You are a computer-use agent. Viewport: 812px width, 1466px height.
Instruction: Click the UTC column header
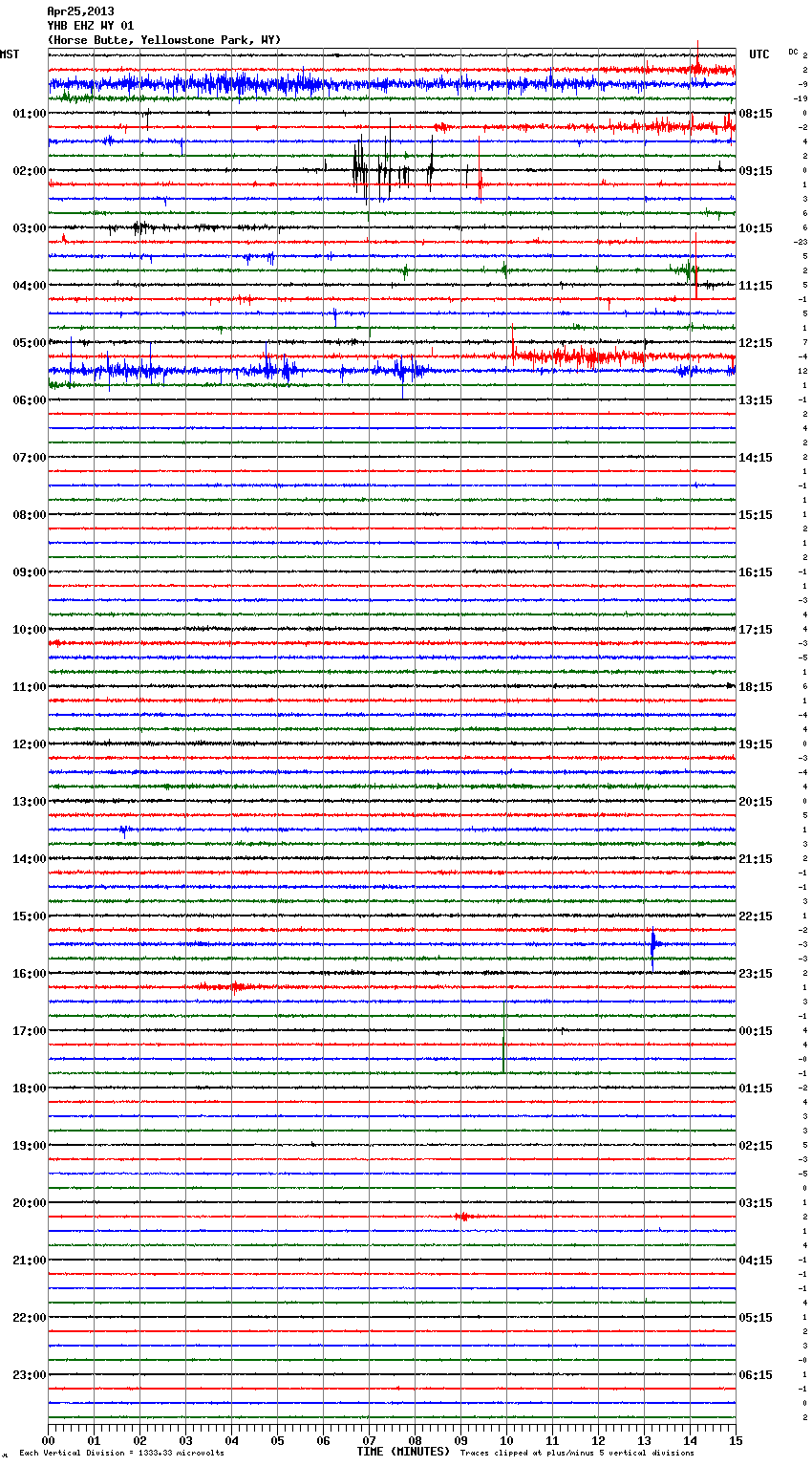tap(759, 54)
